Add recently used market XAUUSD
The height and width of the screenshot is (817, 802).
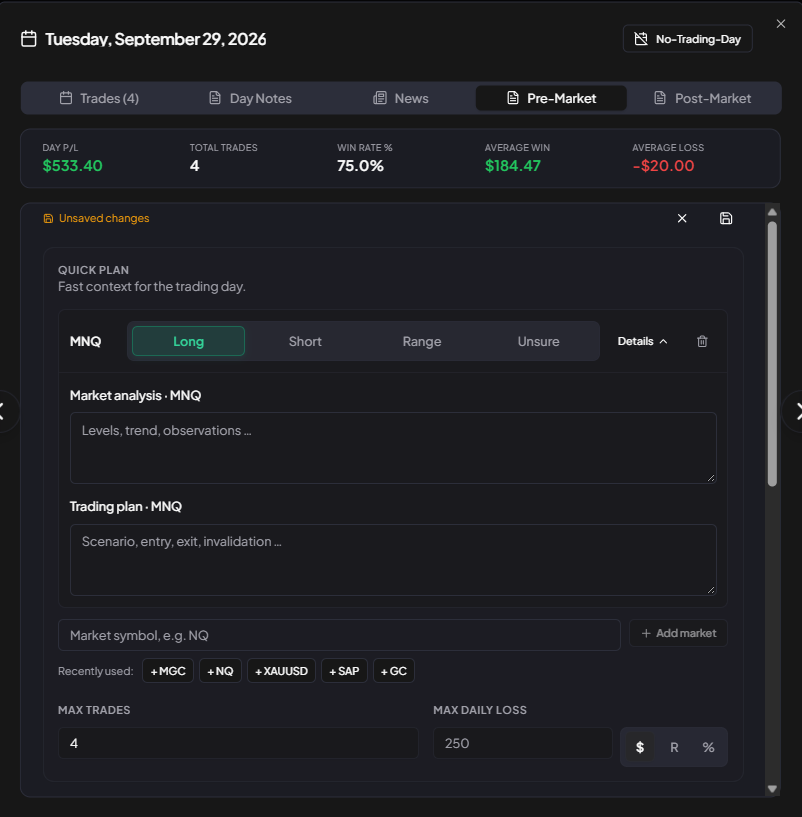[281, 671]
